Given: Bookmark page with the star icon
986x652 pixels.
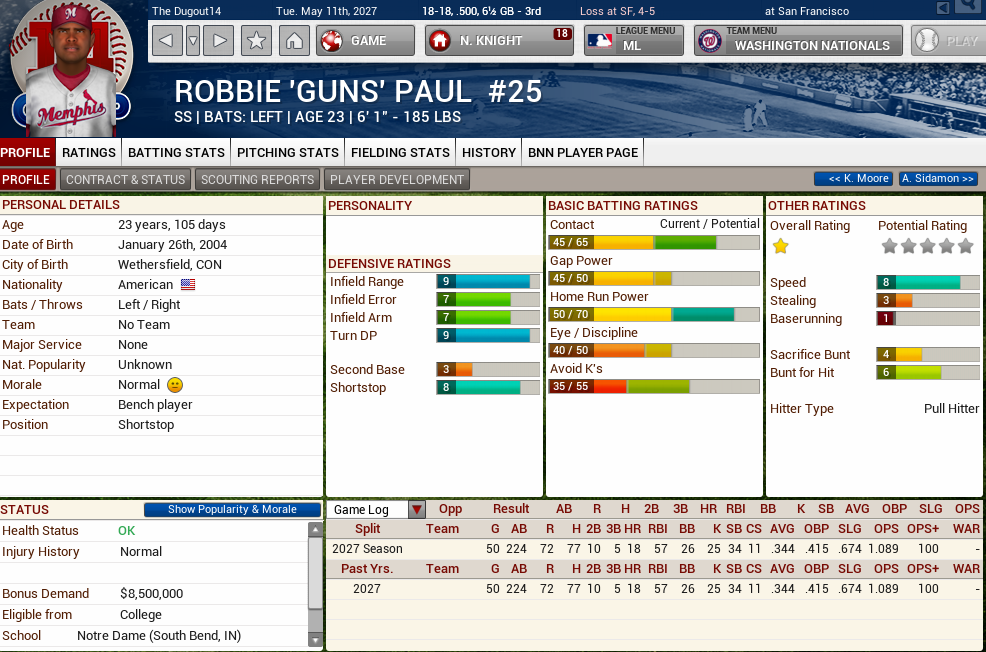Looking at the screenshot, I should pyautogui.click(x=256, y=41).
